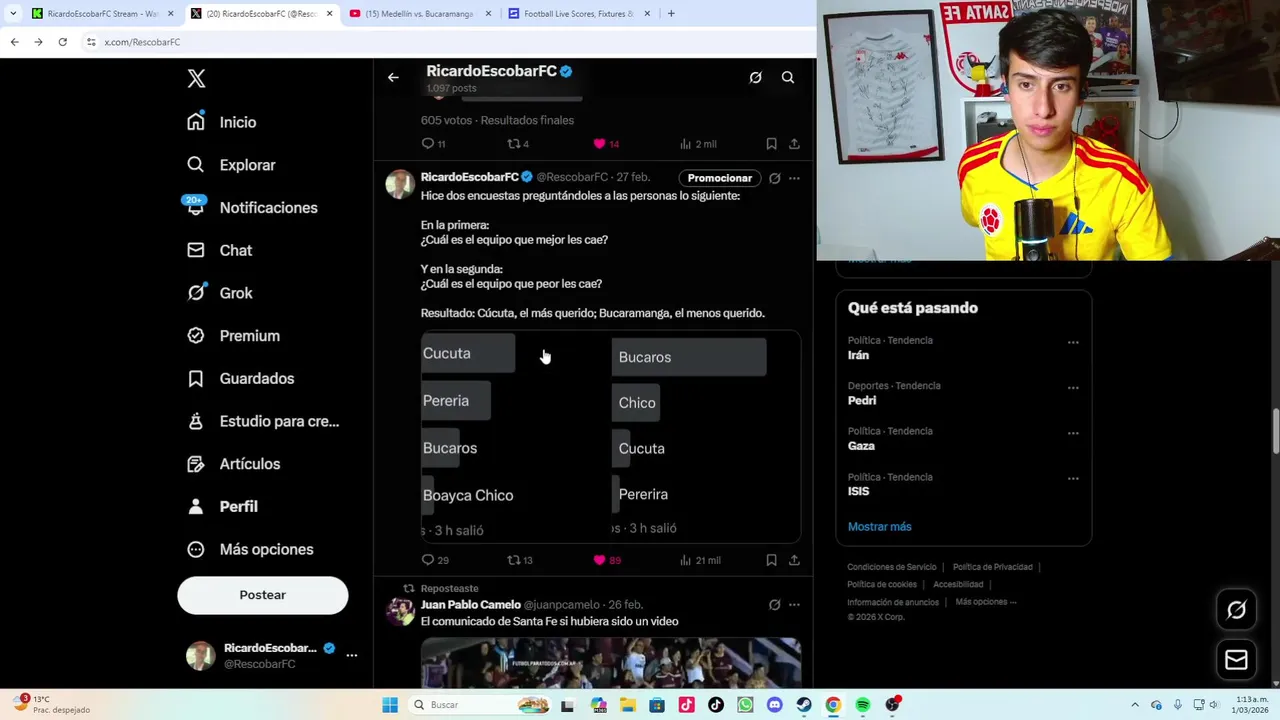Click the Grok icon in profile header
The height and width of the screenshot is (720, 1280).
[756, 78]
